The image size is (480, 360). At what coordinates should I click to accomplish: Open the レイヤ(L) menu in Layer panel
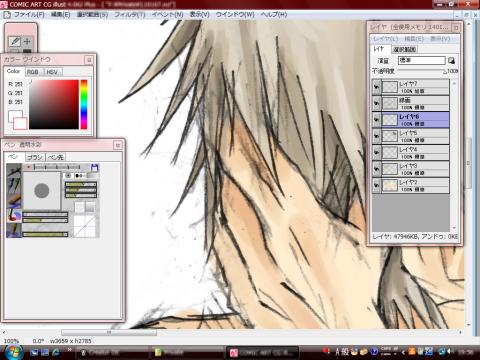click(386, 39)
